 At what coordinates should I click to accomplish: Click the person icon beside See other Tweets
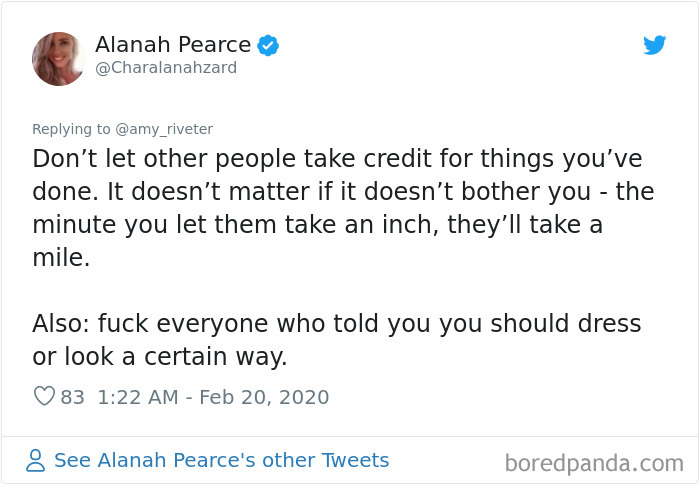36,461
